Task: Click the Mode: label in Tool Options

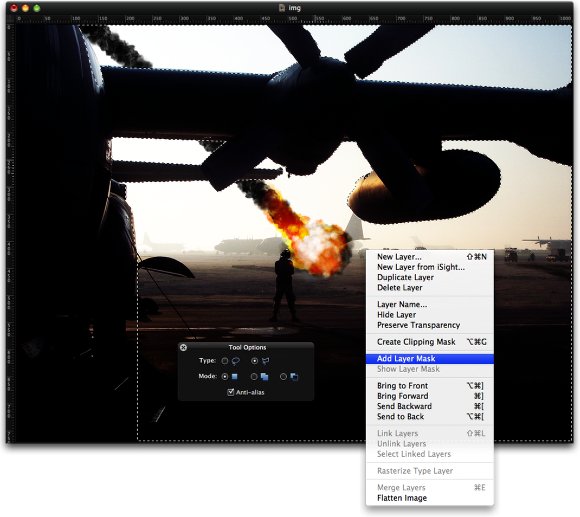Action: [x=208, y=376]
